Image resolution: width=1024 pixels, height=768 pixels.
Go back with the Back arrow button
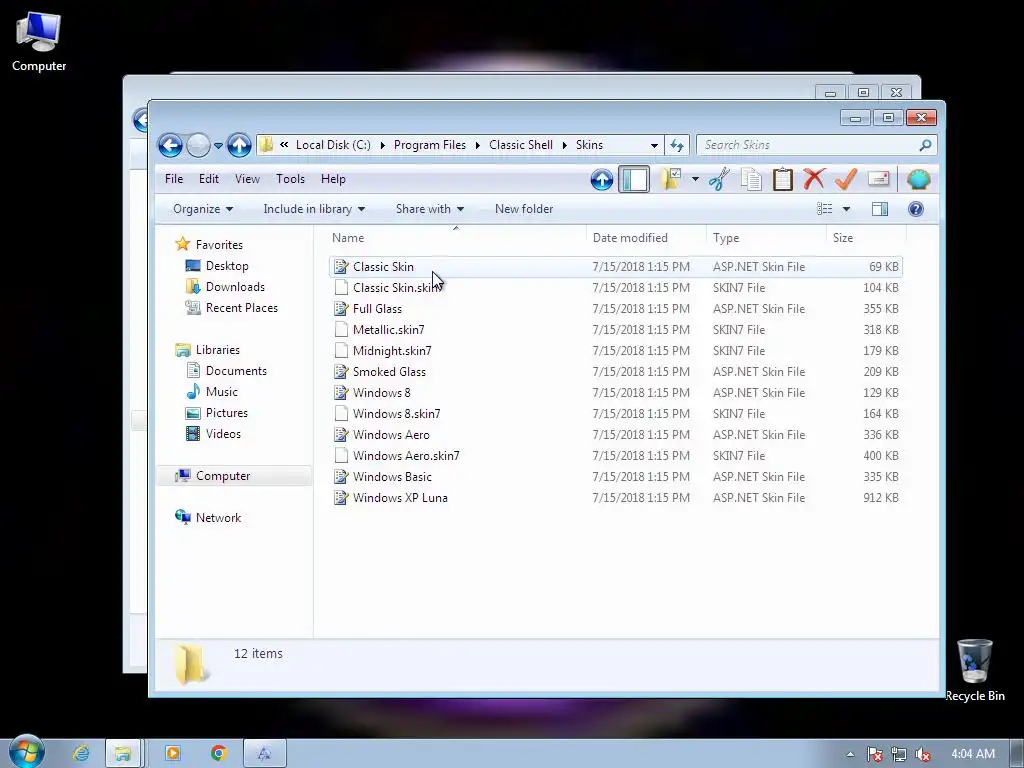(x=170, y=145)
